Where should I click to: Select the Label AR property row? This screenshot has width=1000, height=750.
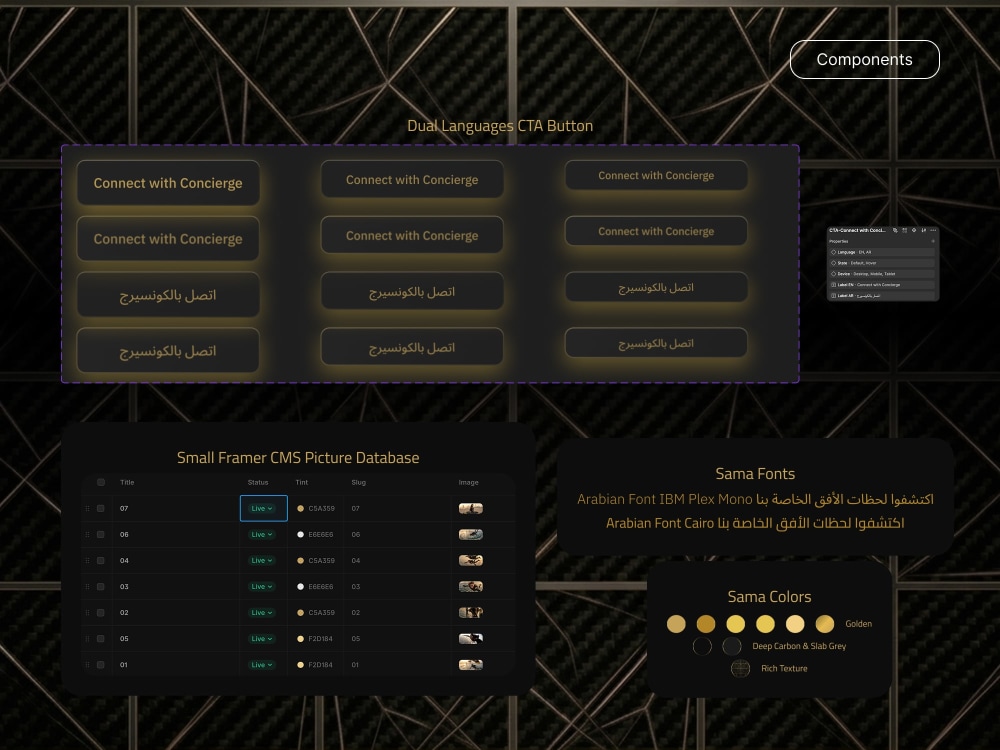click(882, 296)
